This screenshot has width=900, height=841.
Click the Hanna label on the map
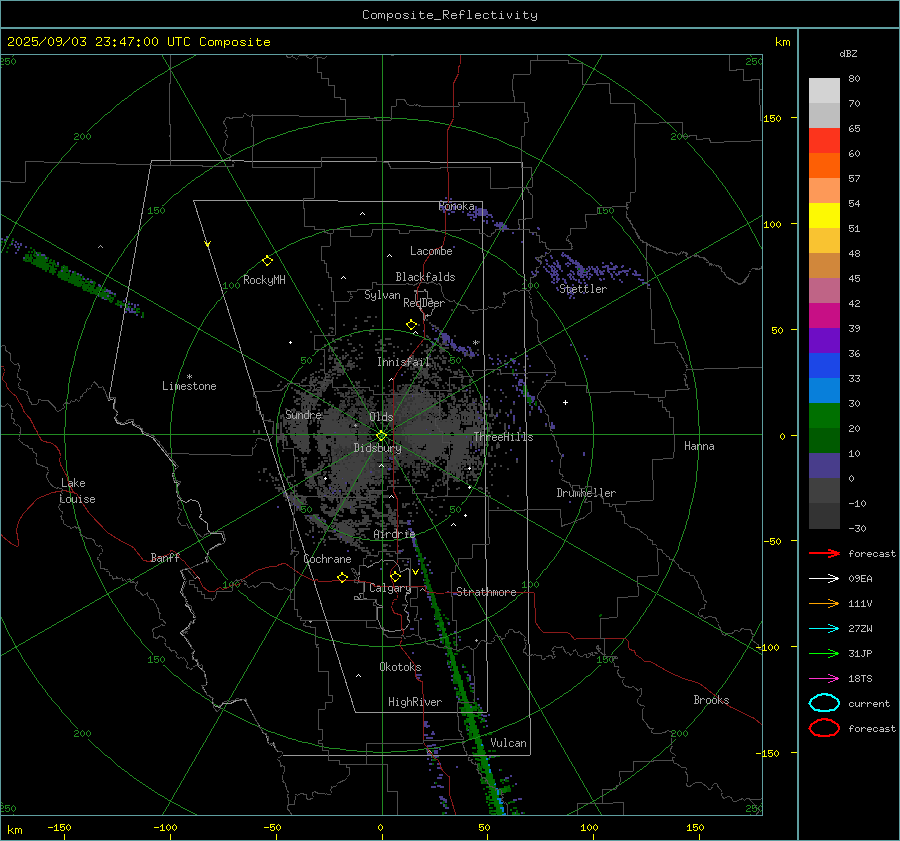699,446
